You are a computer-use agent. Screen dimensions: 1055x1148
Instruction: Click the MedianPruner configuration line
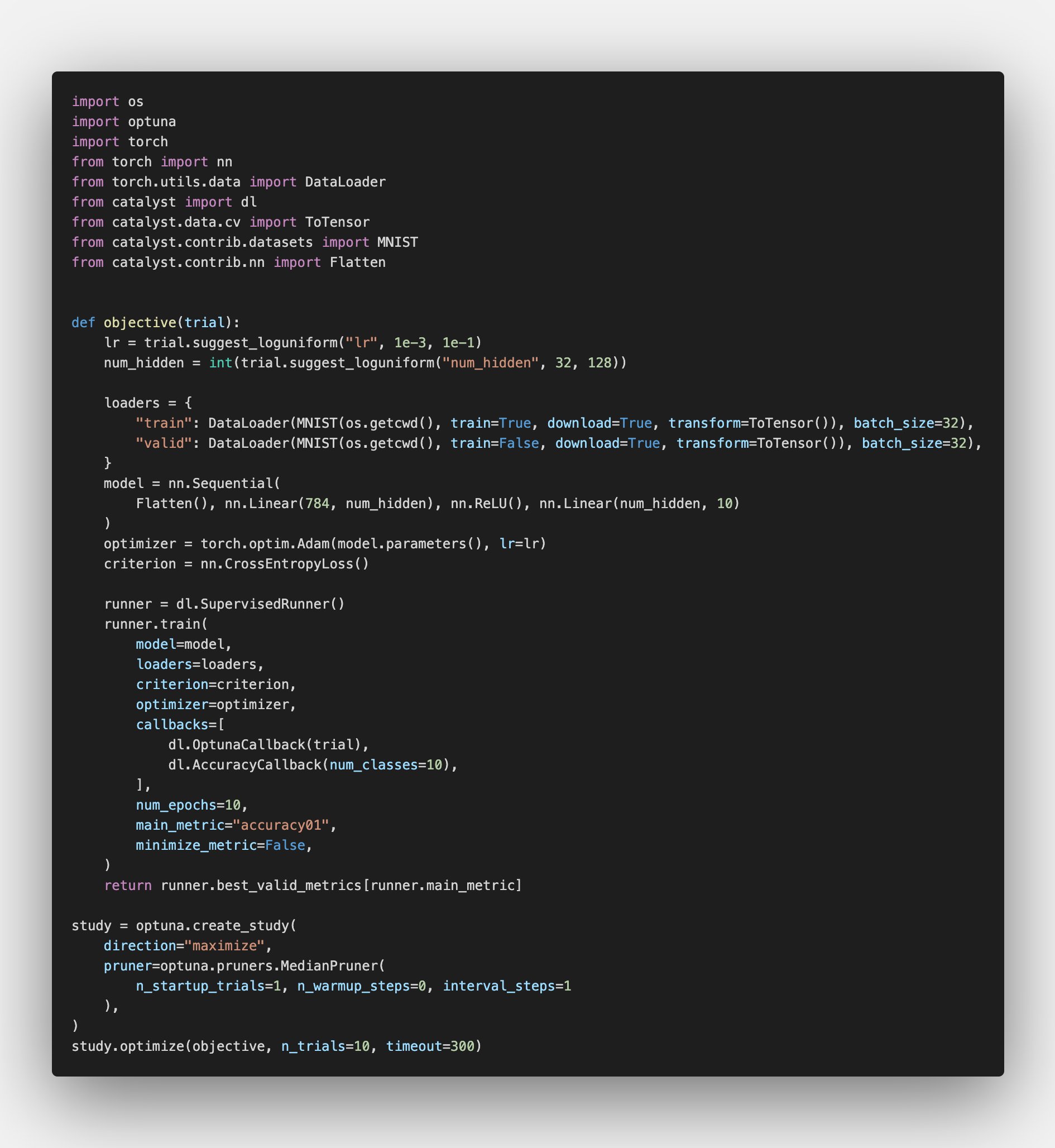(246, 965)
